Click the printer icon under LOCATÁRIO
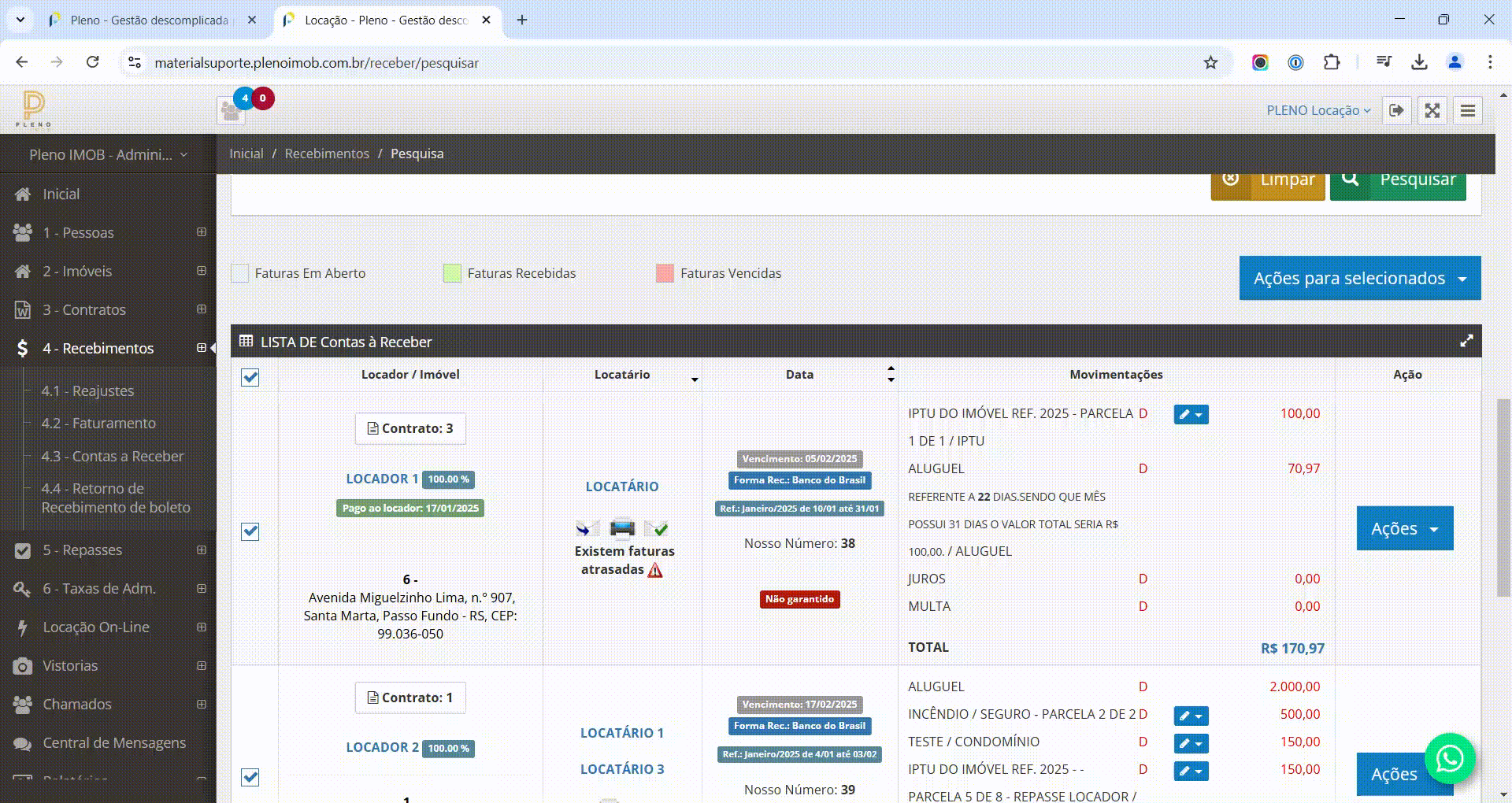1512x803 pixels. (622, 527)
